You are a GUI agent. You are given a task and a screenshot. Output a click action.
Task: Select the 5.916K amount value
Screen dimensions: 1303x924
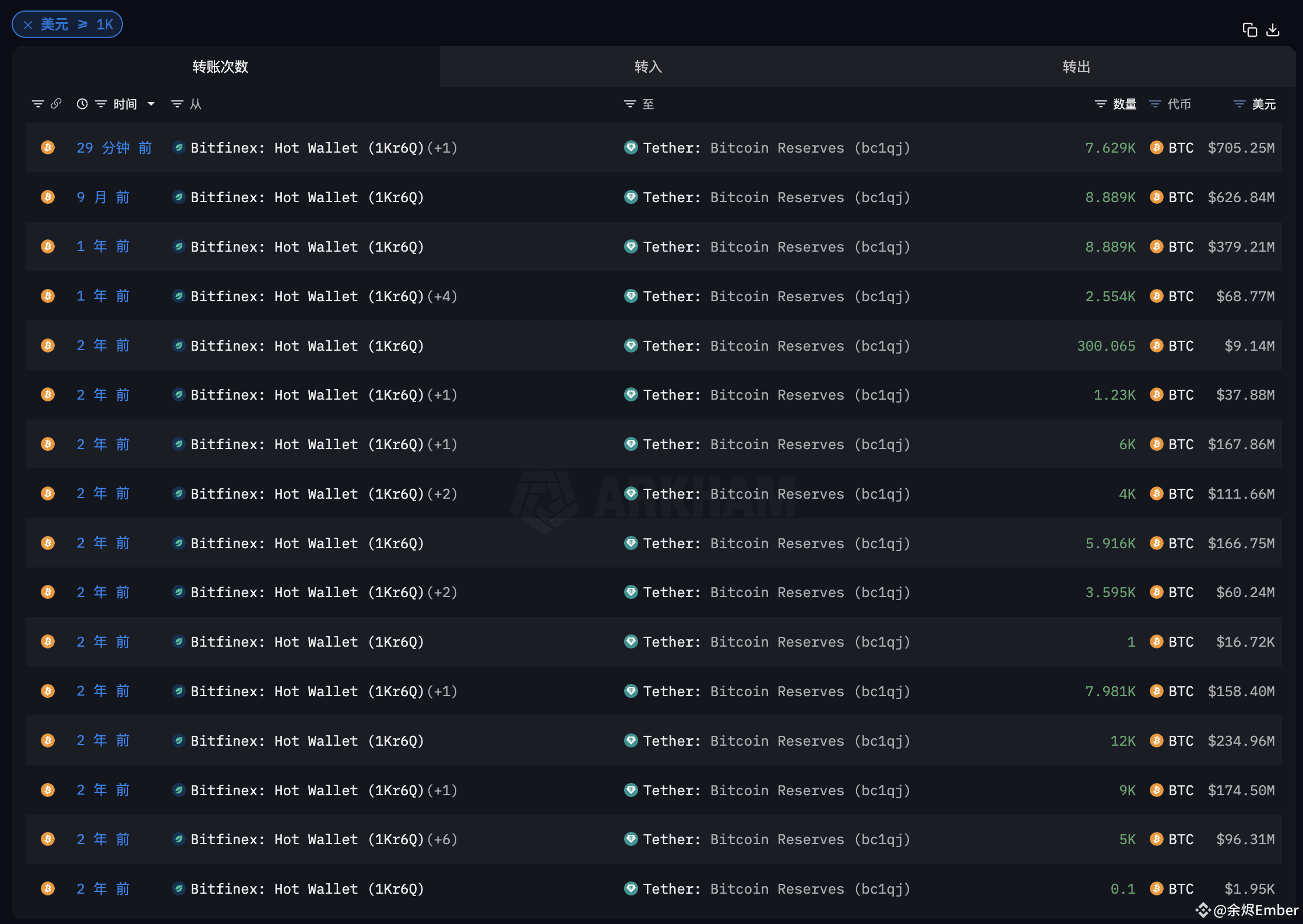[x=1110, y=544]
